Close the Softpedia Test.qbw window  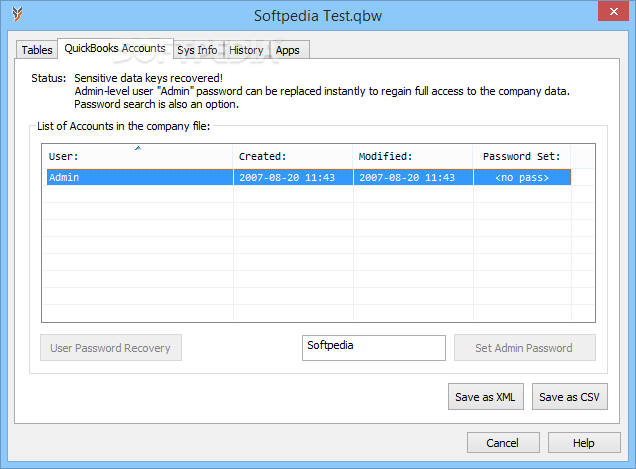(x=613, y=11)
